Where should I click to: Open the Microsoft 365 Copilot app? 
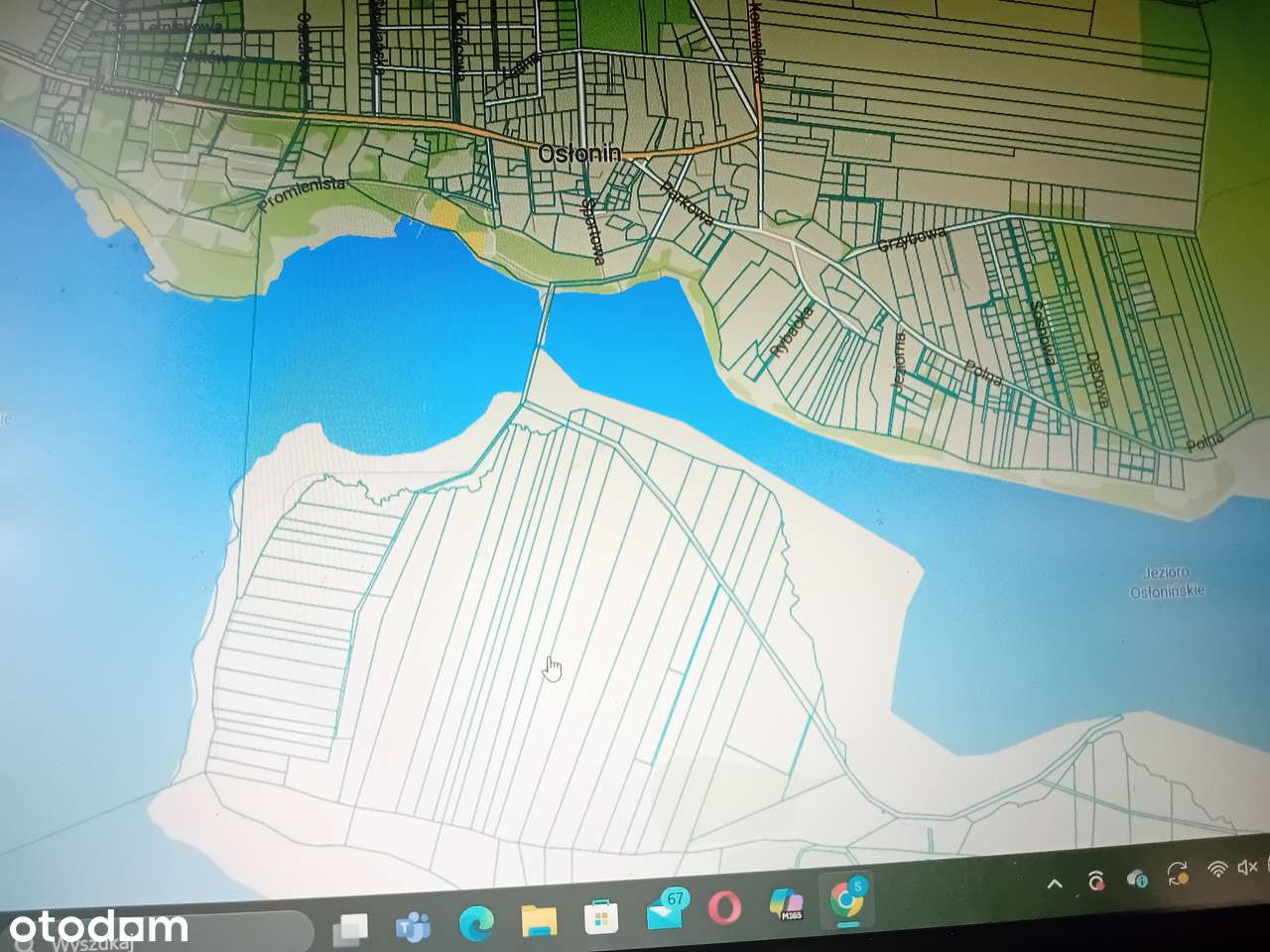click(x=786, y=904)
